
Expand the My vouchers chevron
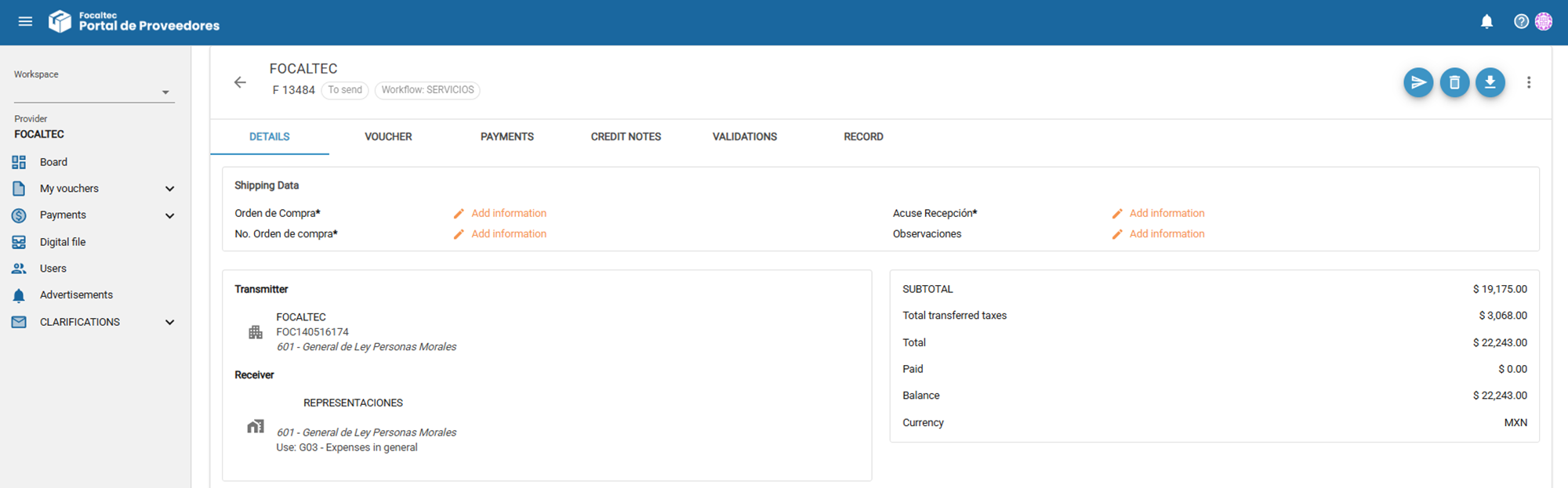click(x=169, y=189)
